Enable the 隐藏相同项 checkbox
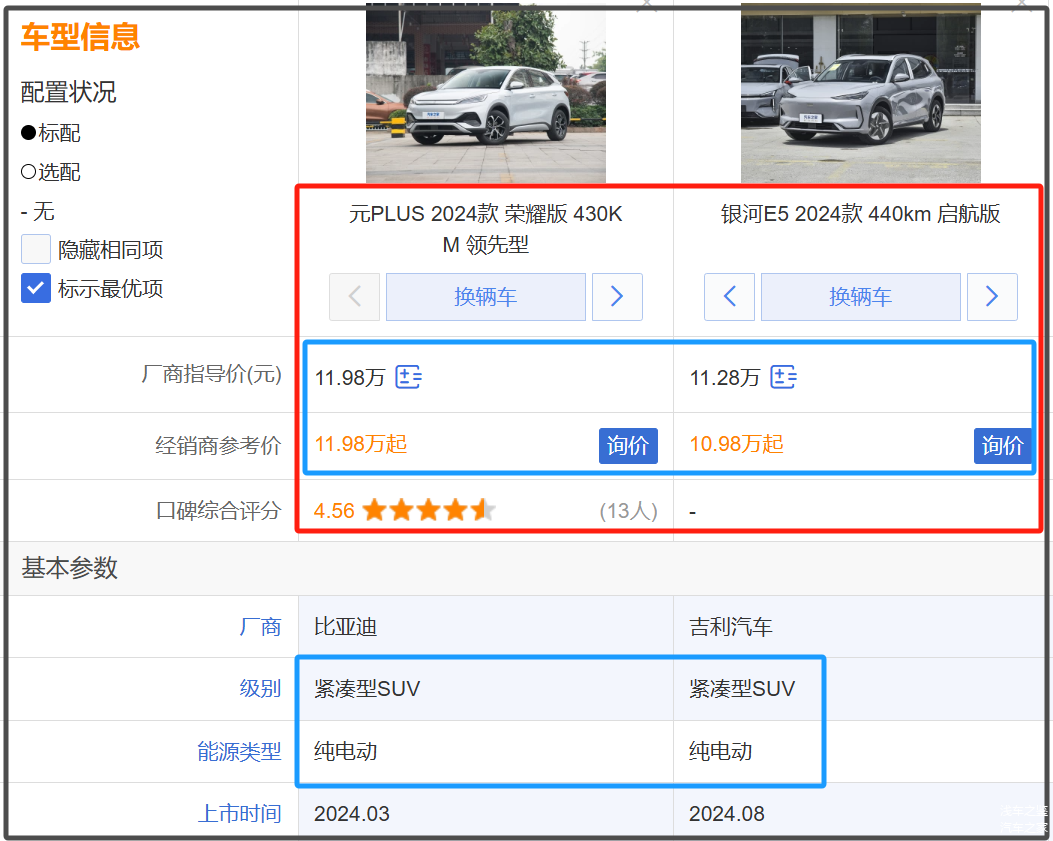Screen dimensions: 1053x841 tap(36, 250)
